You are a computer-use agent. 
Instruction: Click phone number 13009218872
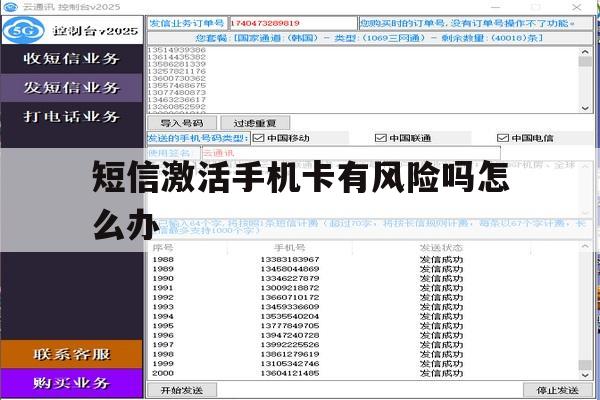[290, 288]
